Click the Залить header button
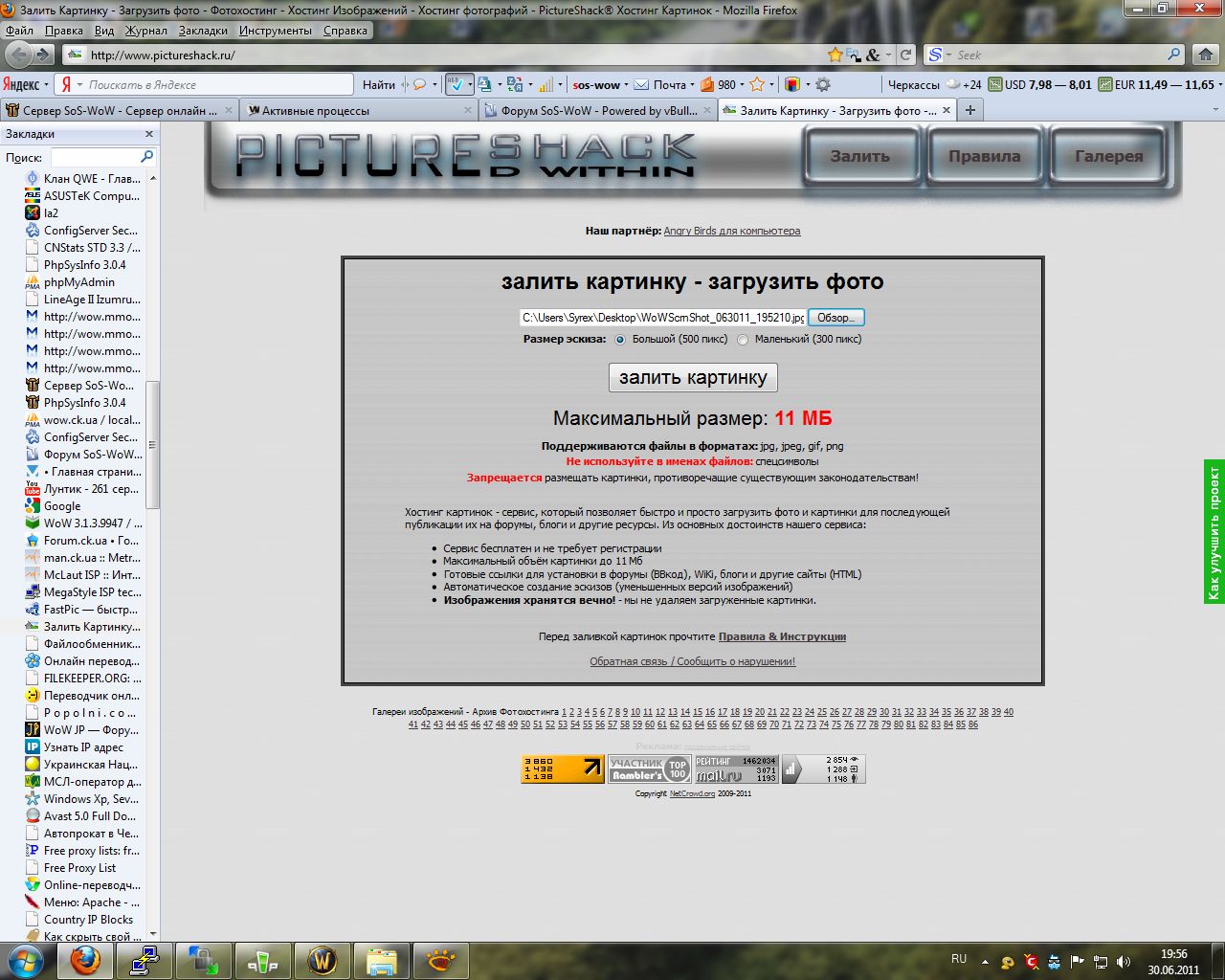Viewport: 1225px width, 980px height. pyautogui.click(x=859, y=156)
